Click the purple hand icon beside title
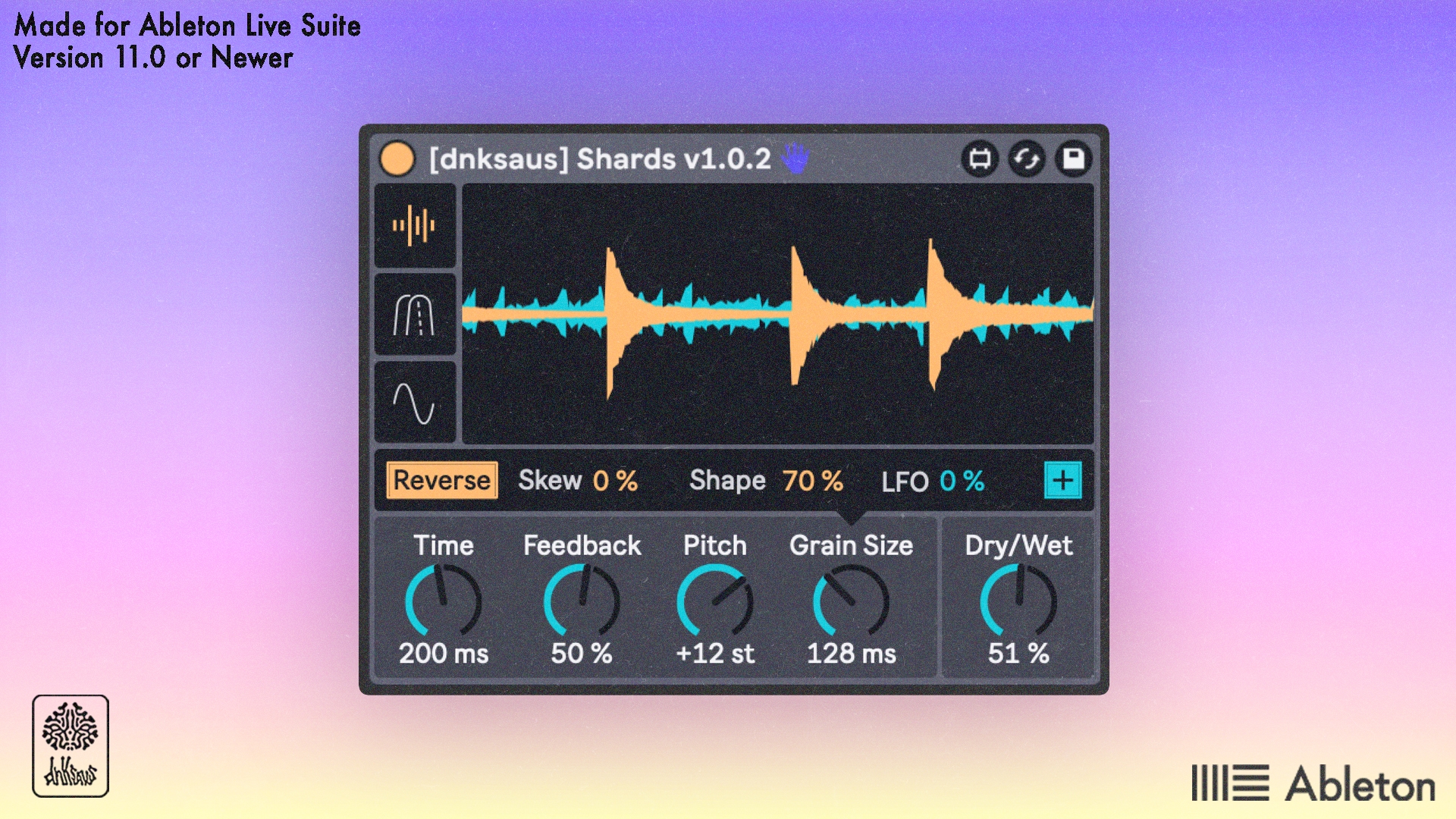This screenshot has width=1456, height=819. tap(795, 158)
